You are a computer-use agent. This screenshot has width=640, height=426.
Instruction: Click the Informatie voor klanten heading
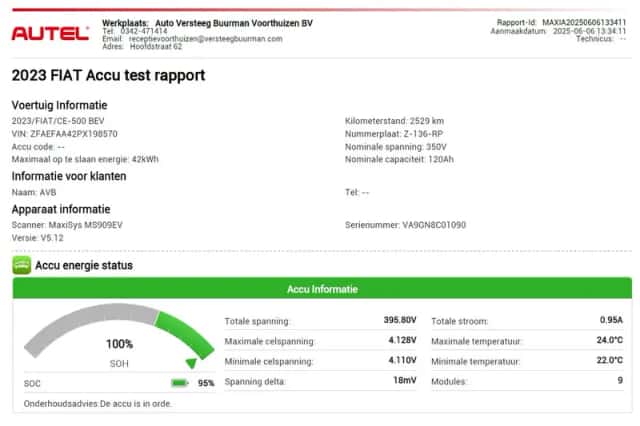pos(69,176)
